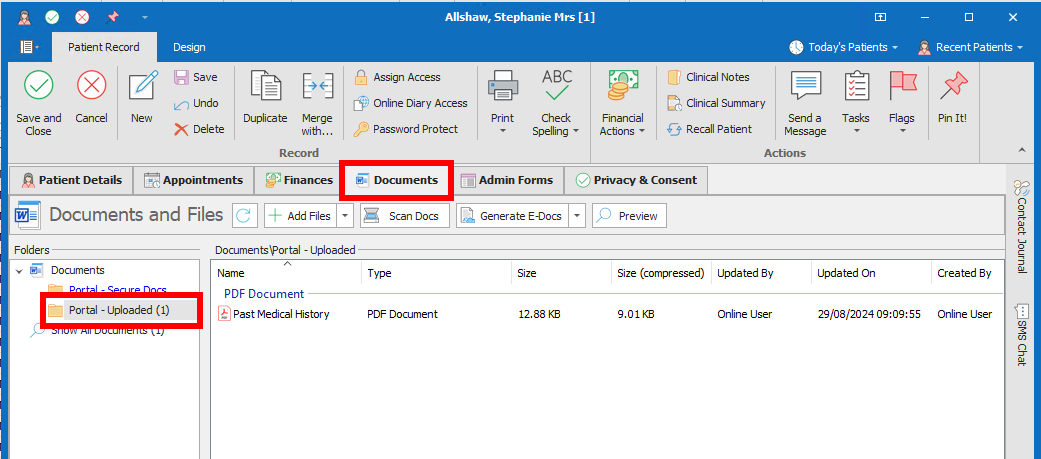Click the Save and Close icon

39,87
